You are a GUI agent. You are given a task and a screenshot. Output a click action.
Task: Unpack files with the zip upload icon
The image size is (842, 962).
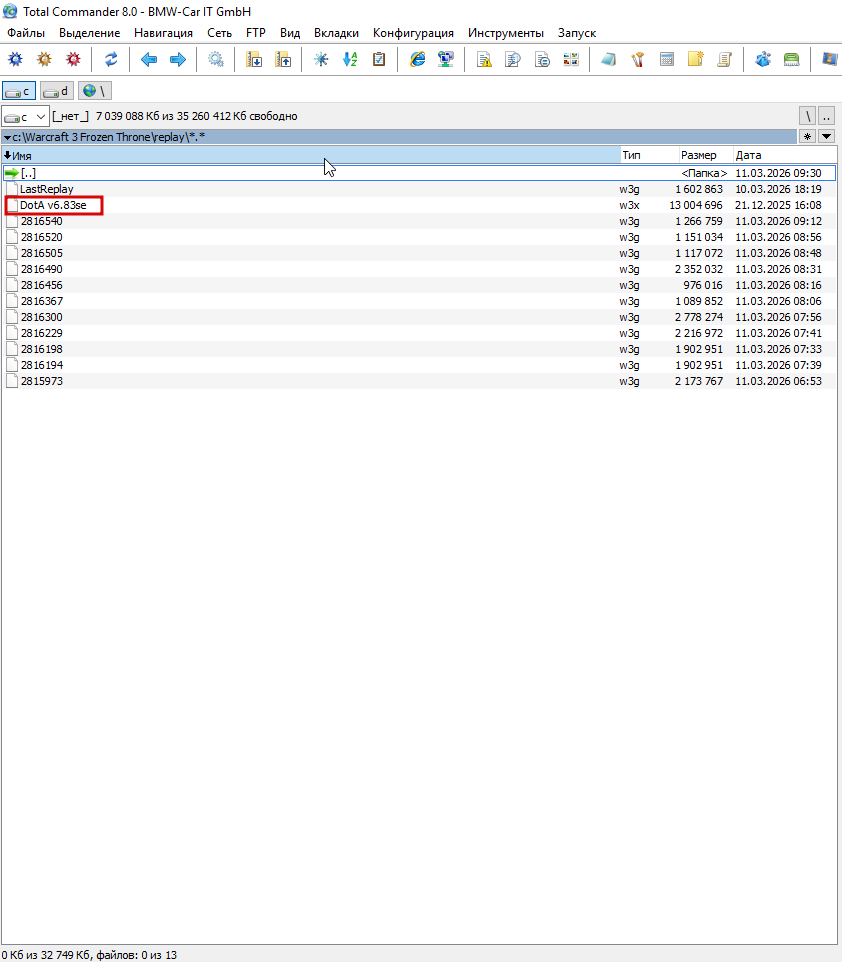click(283, 60)
